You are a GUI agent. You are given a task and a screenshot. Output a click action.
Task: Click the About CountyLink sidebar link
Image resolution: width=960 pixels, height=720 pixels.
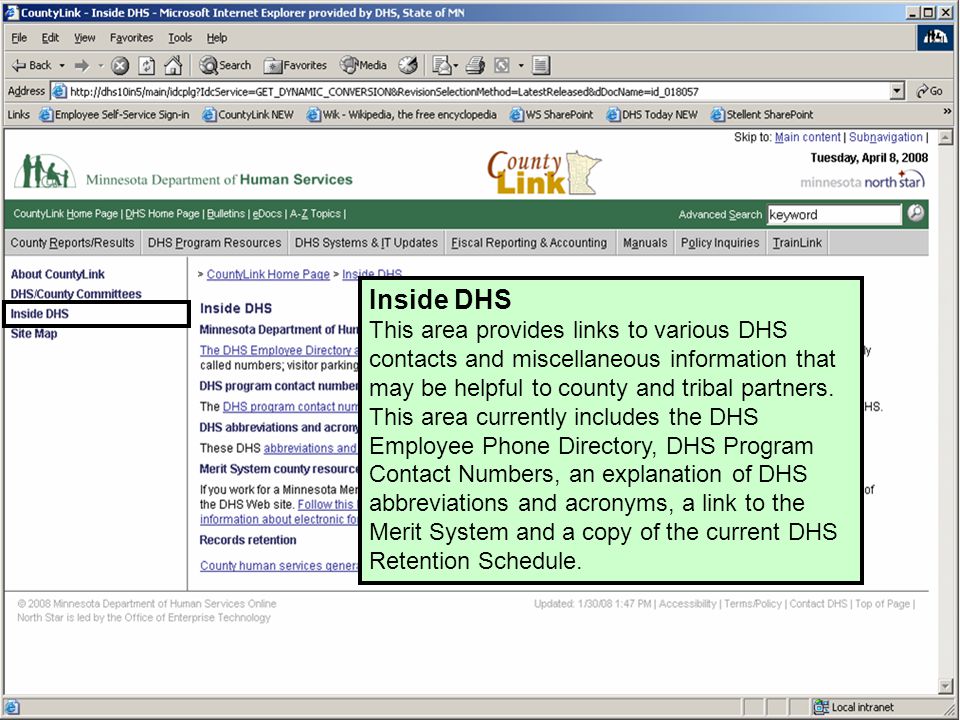58,274
